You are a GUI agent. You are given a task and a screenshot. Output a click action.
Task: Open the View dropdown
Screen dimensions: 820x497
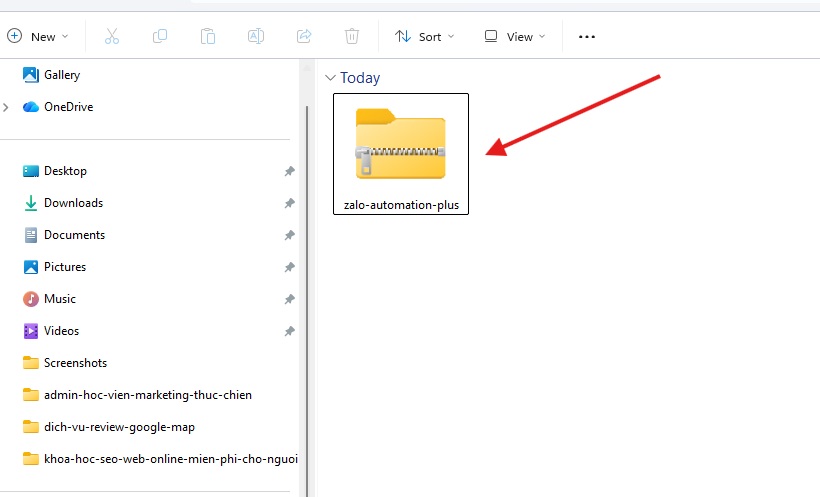click(x=515, y=37)
